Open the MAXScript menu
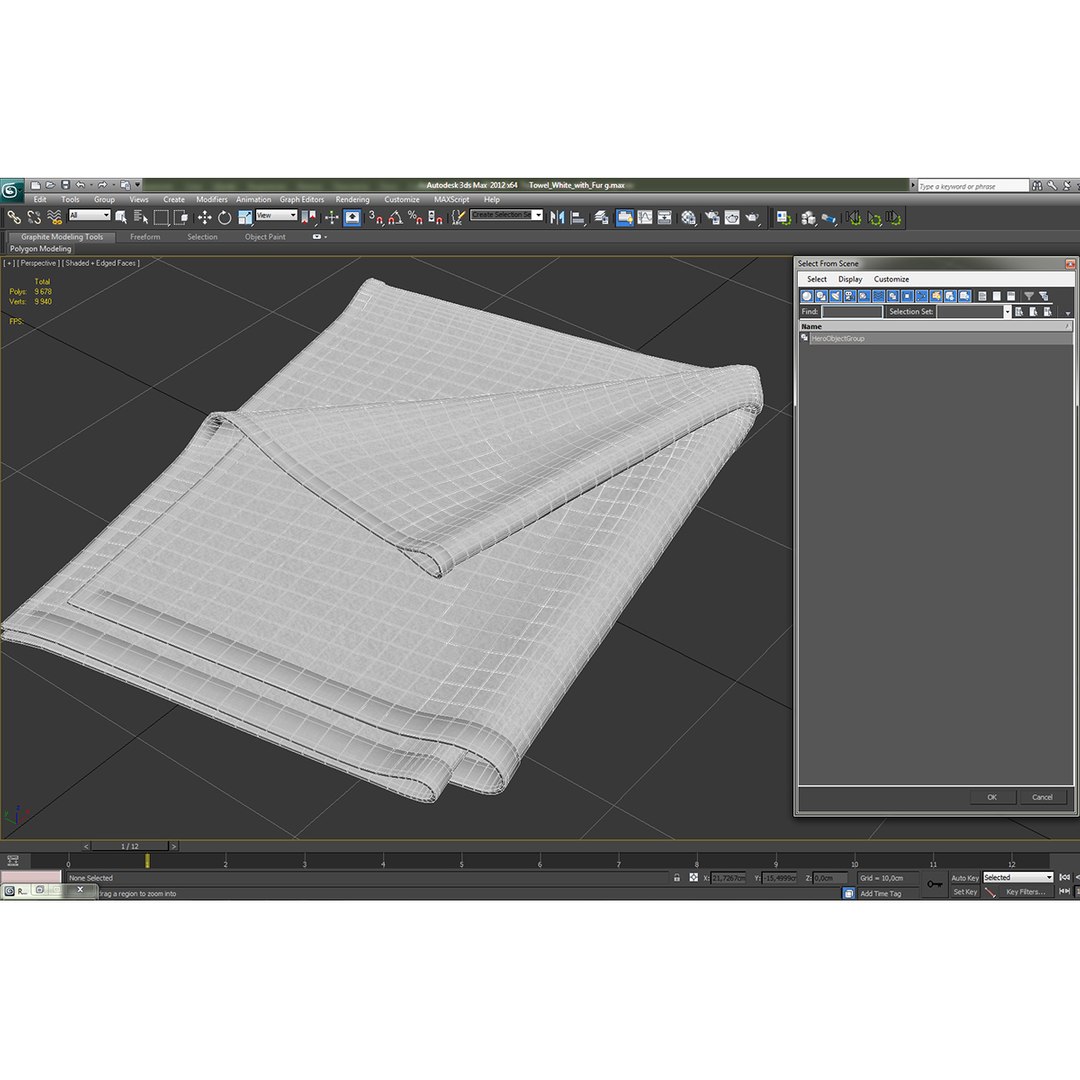This screenshot has height=1080, width=1080. point(451,200)
